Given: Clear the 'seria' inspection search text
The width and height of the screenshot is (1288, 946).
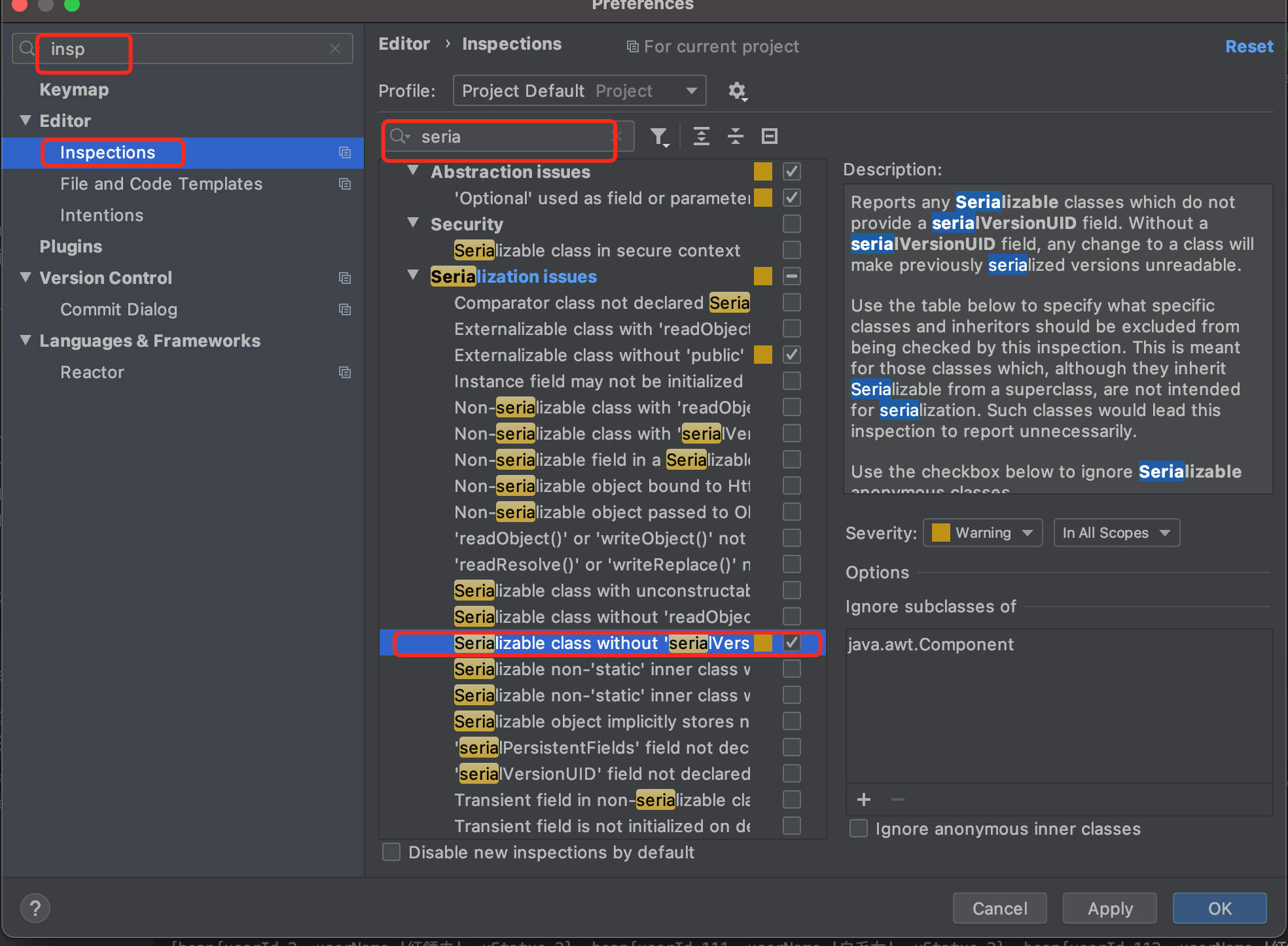Looking at the screenshot, I should click(617, 137).
